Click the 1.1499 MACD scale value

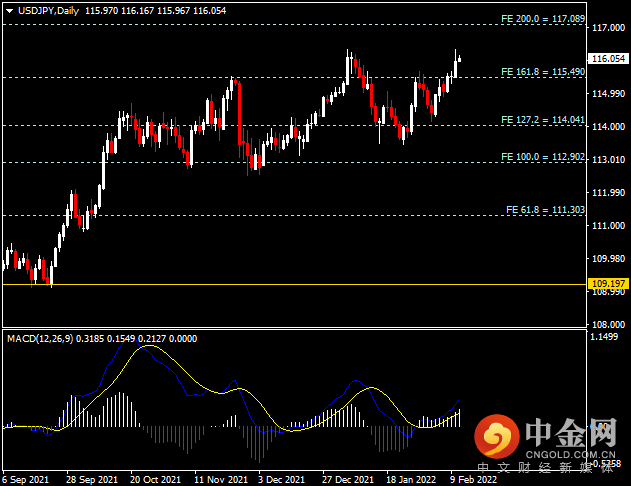[606, 337]
